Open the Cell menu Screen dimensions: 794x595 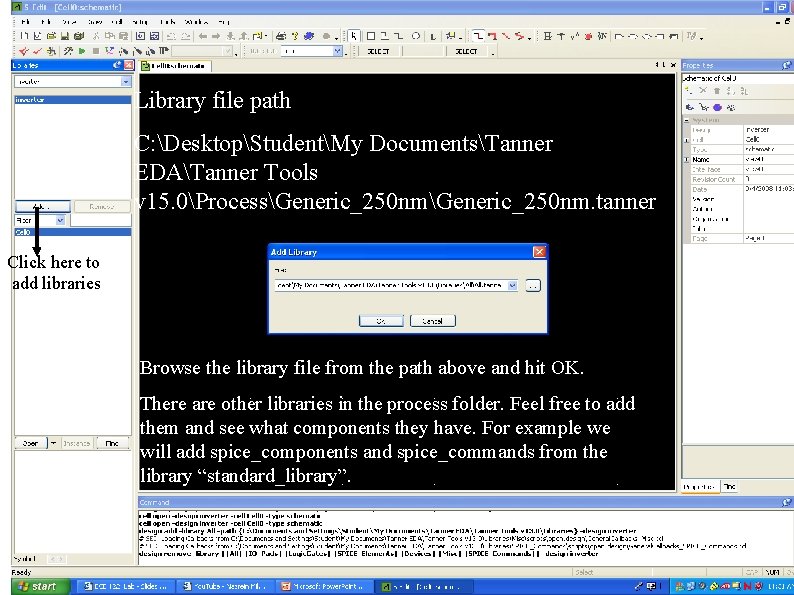[x=117, y=22]
